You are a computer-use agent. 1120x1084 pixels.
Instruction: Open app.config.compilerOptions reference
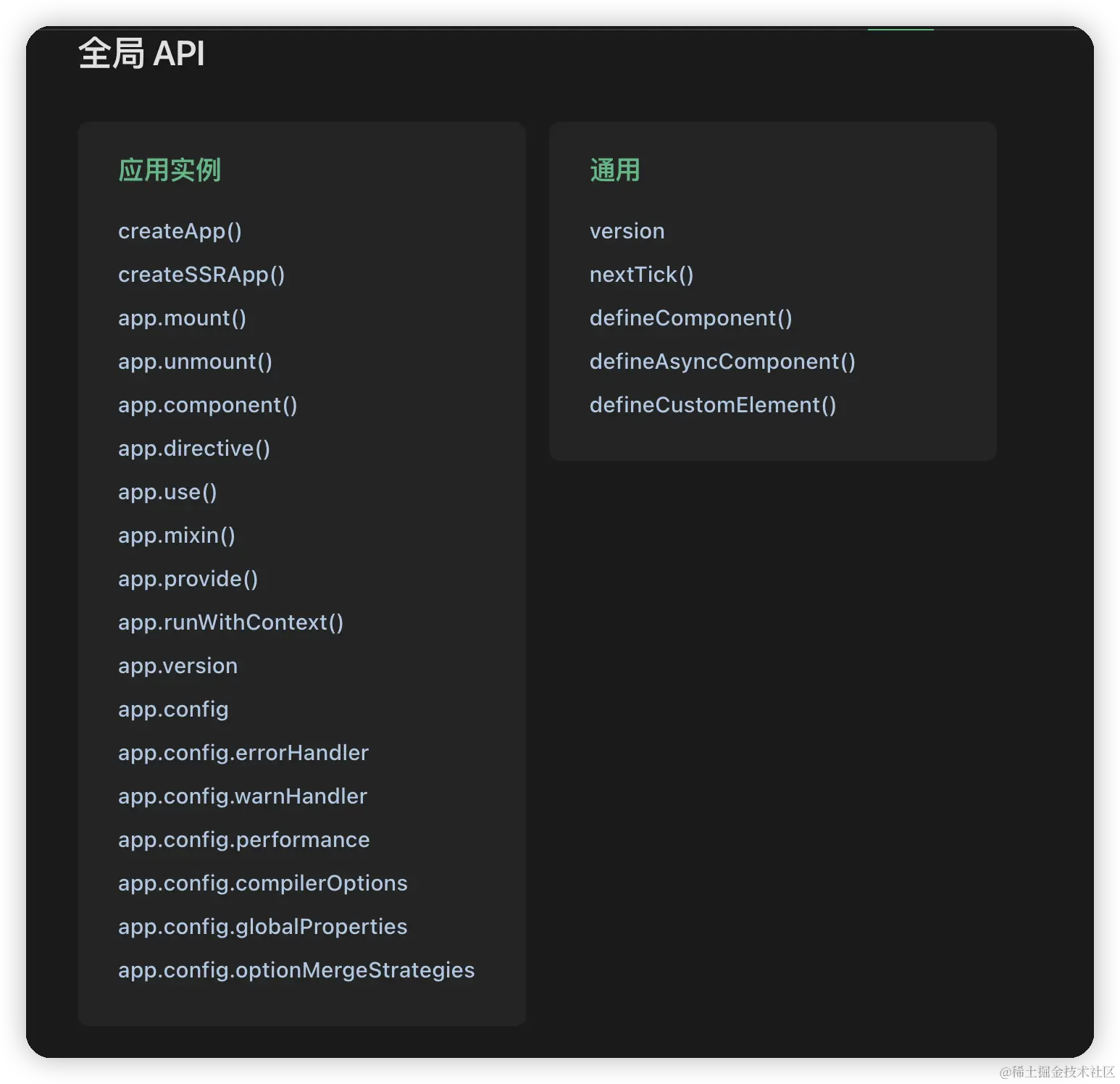(262, 883)
